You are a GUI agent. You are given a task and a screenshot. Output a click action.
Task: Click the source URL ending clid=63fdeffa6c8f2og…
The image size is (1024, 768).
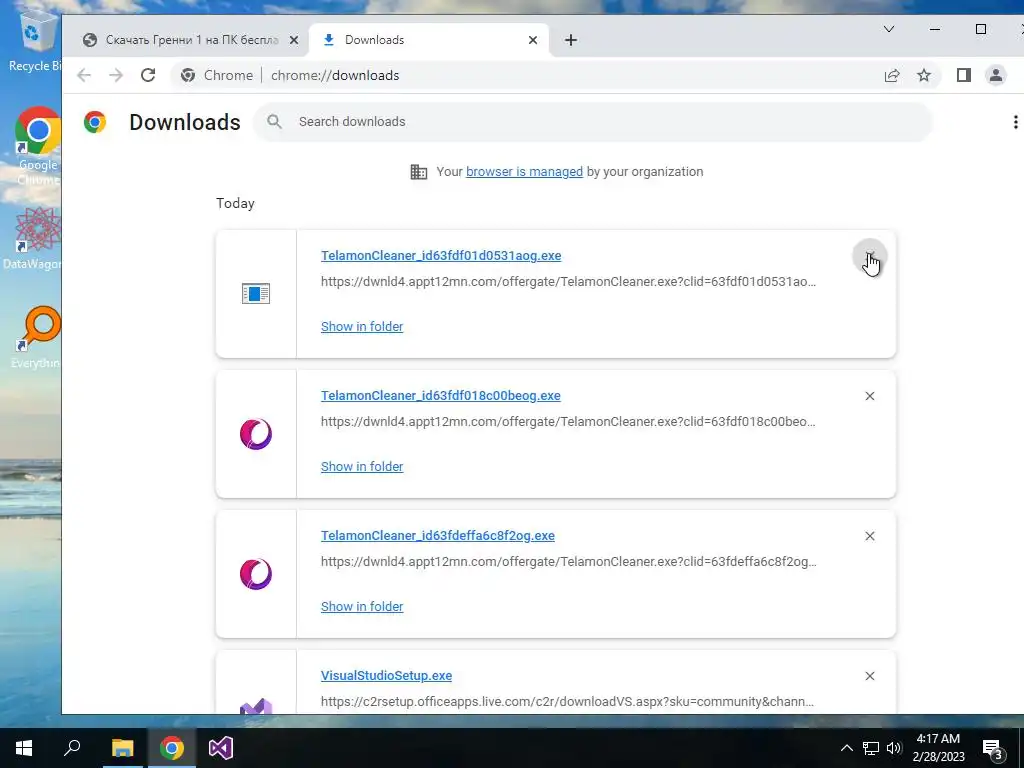click(568, 561)
